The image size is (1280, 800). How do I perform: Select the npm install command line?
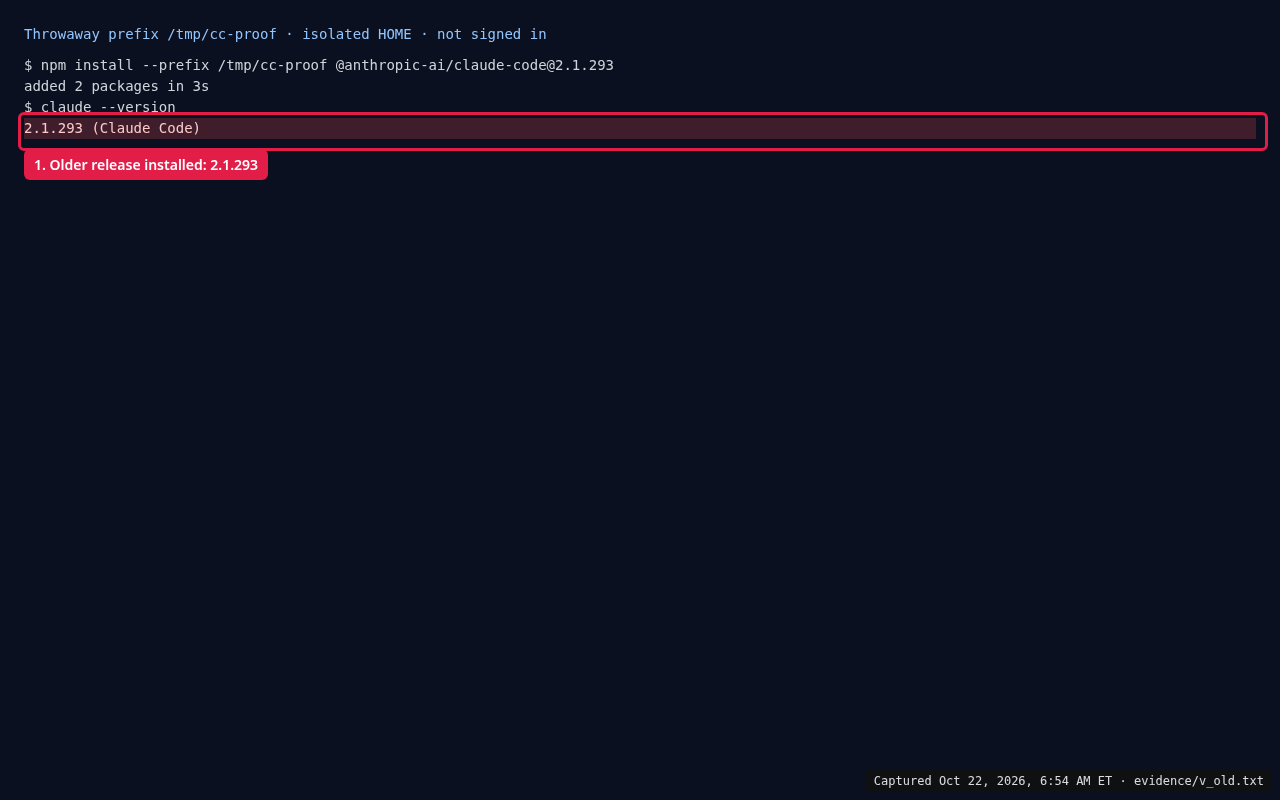319,65
